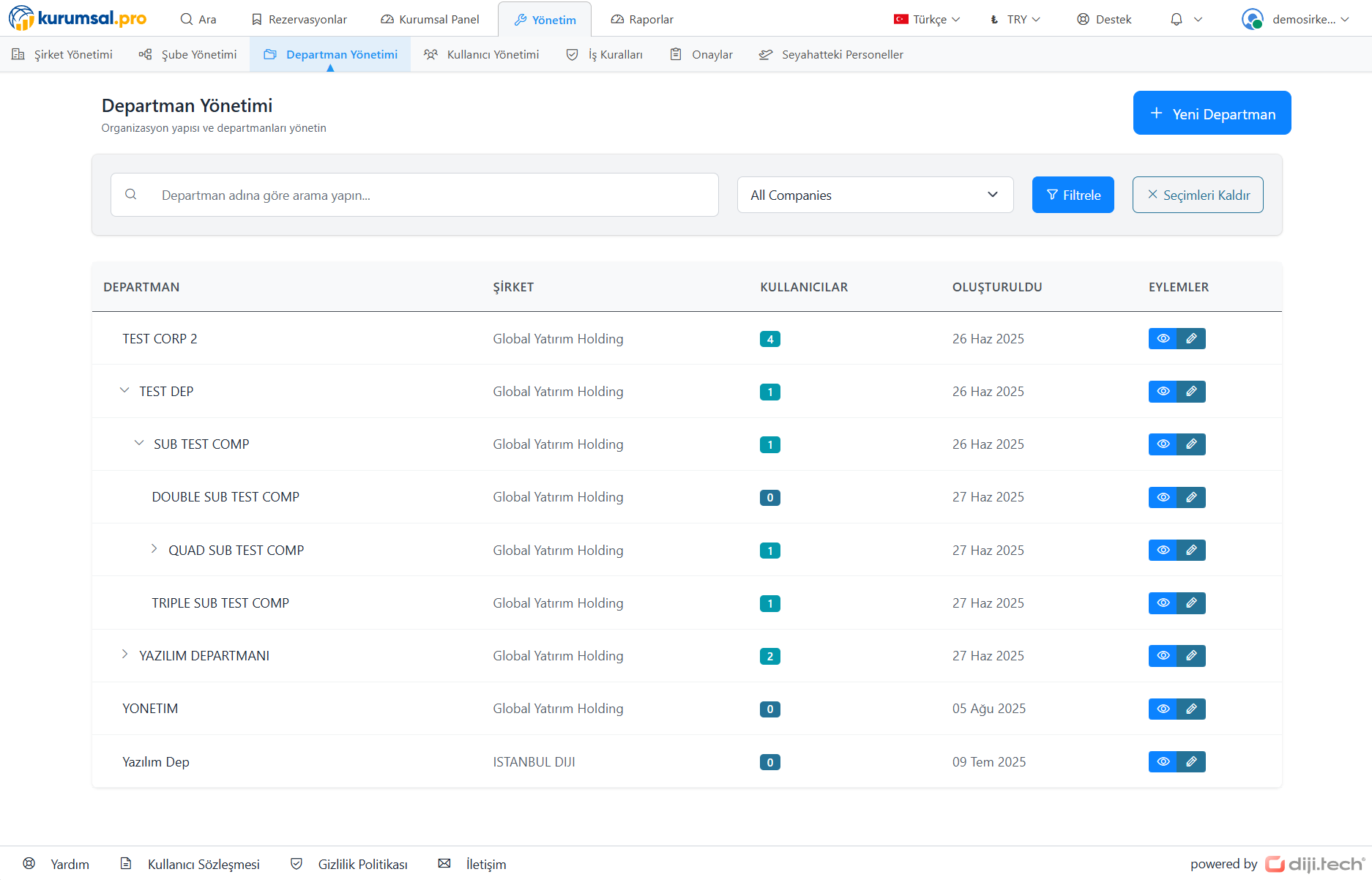This screenshot has height=880, width=1372.
Task: Open the Yardım footer link
Action: pos(56,864)
